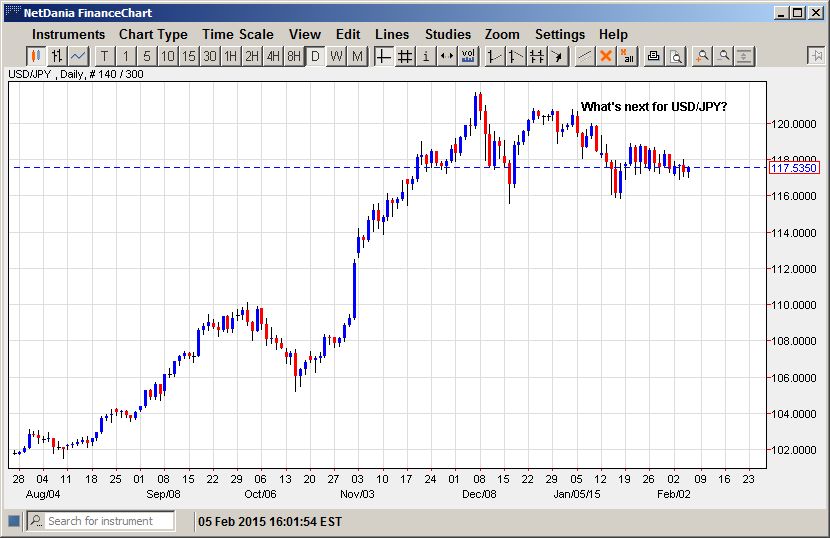Click the print preview icon
This screenshot has height=538, width=830.
[x=675, y=56]
